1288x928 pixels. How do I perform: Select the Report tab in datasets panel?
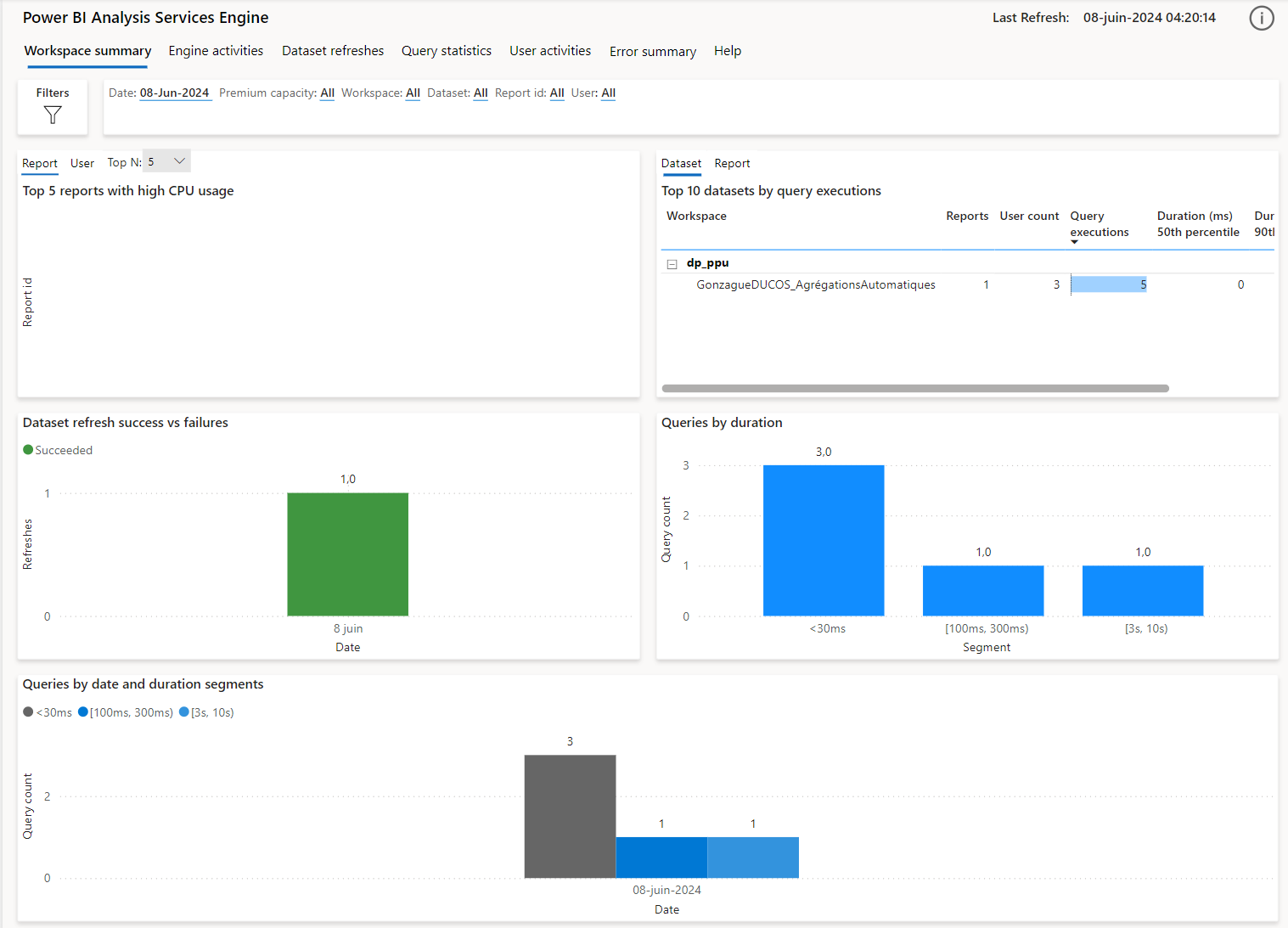pos(733,163)
